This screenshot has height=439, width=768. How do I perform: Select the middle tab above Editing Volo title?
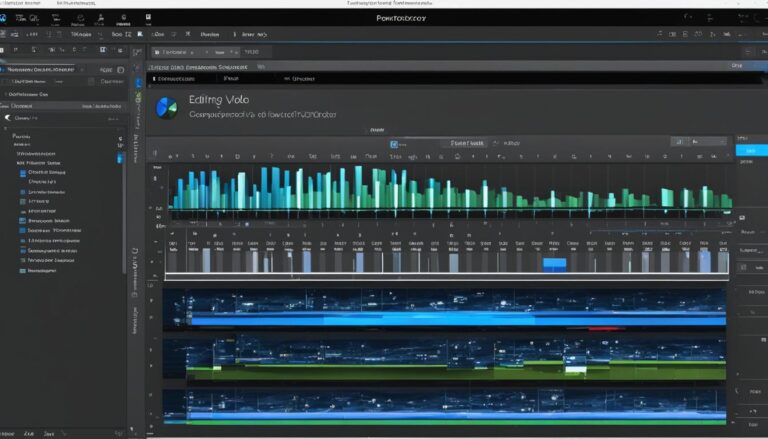coord(232,77)
